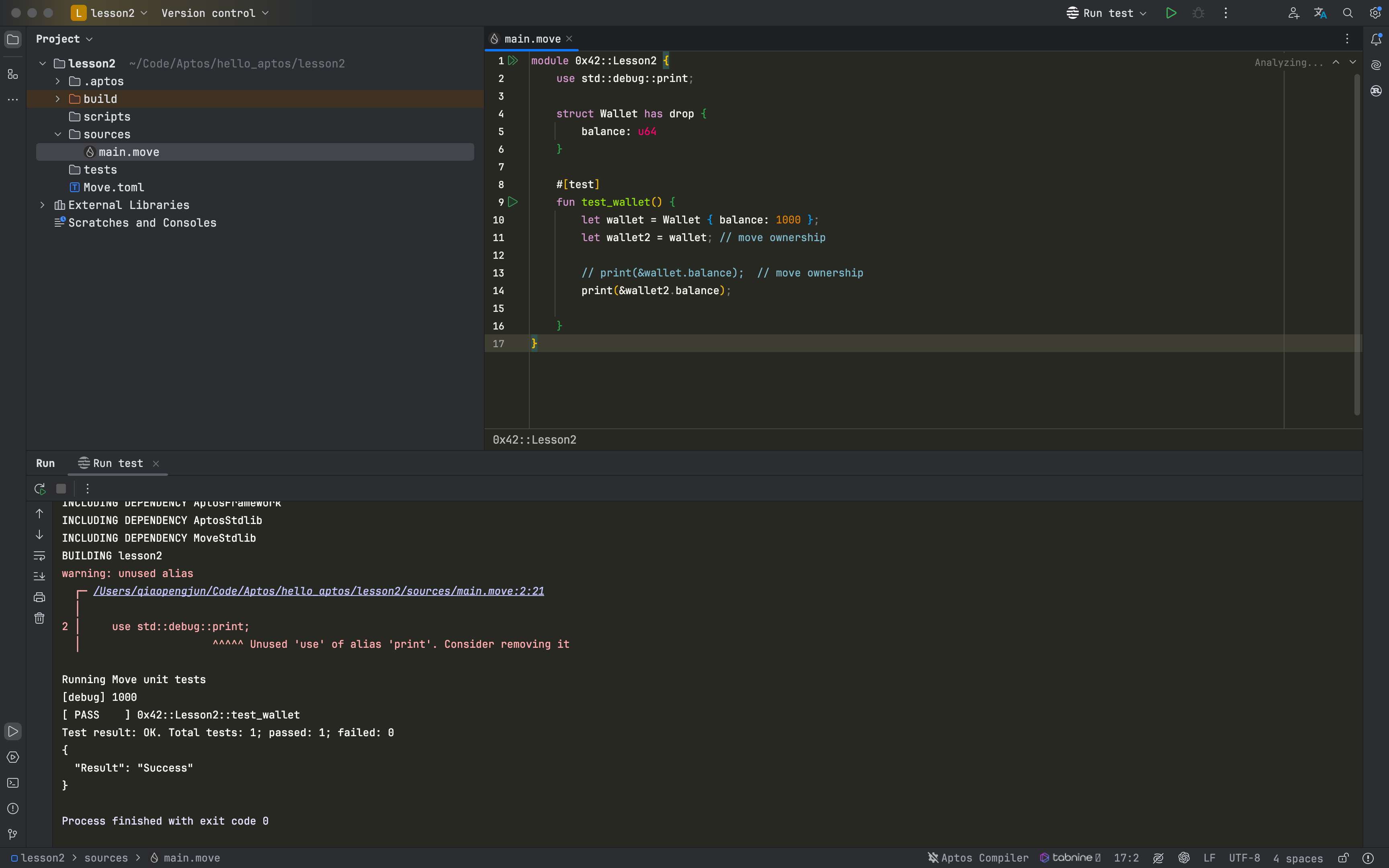Go to previous highlighted error arrow
This screenshot has width=1389, height=868.
click(1336, 62)
